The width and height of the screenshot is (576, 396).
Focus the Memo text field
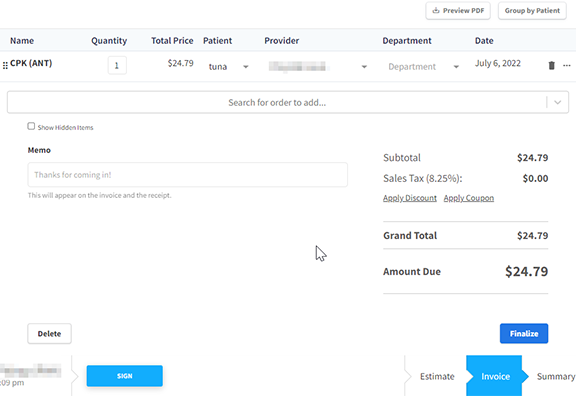click(x=187, y=175)
